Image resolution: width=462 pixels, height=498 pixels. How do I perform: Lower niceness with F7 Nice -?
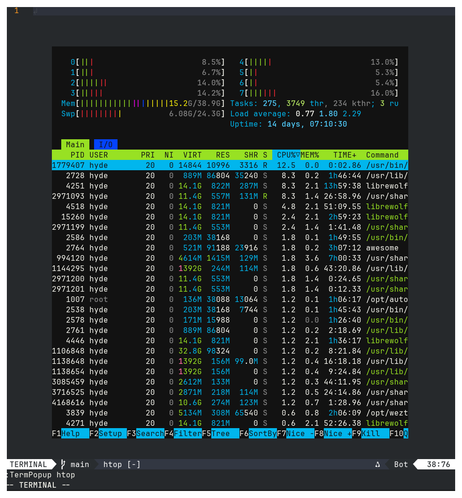(295, 433)
